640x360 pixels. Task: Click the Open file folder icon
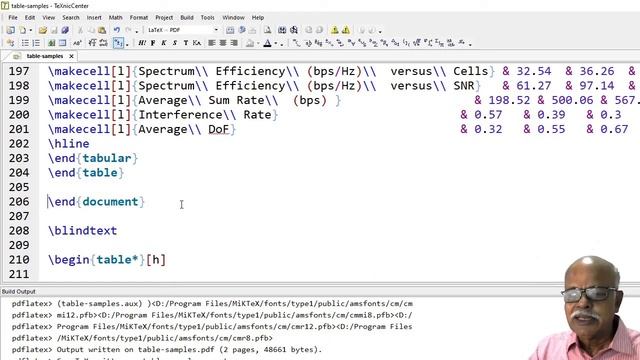(43, 30)
